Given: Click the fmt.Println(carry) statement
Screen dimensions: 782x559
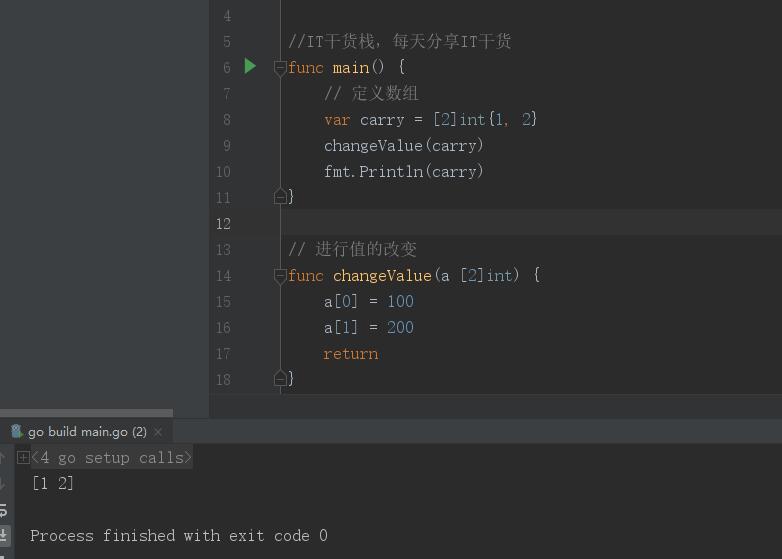Looking at the screenshot, I should pyautogui.click(x=403, y=172).
